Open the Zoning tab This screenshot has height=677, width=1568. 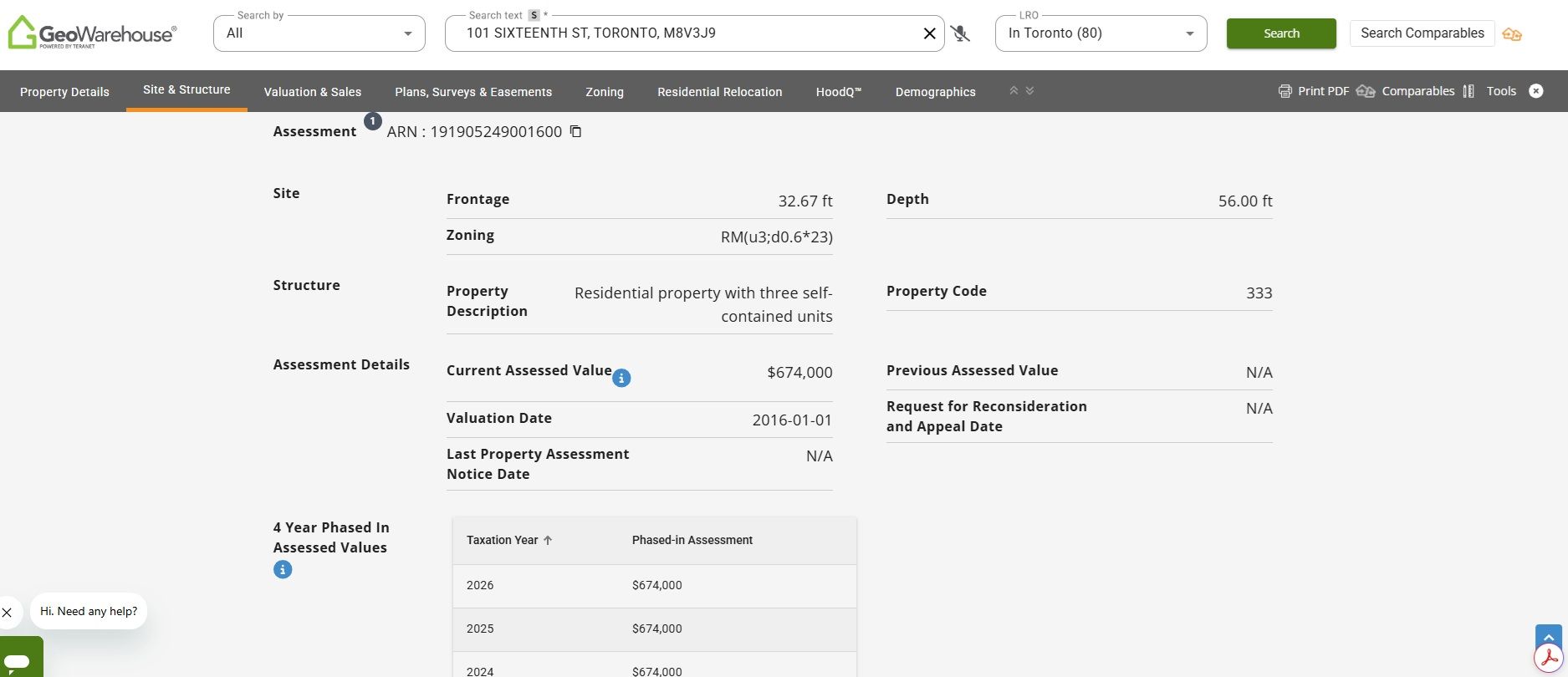(604, 92)
